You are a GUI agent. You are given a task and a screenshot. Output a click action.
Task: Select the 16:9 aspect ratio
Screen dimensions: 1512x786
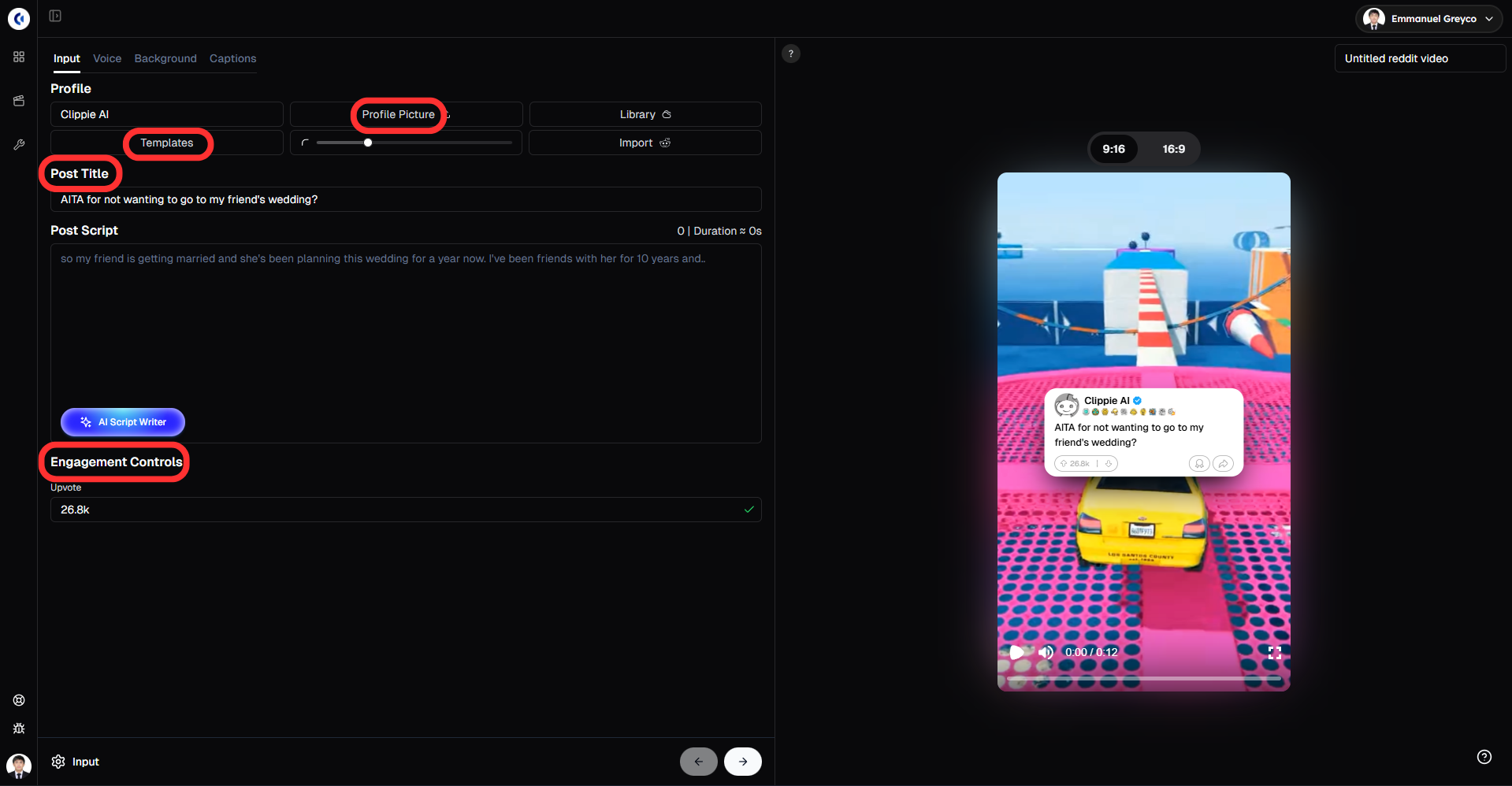tap(1174, 149)
